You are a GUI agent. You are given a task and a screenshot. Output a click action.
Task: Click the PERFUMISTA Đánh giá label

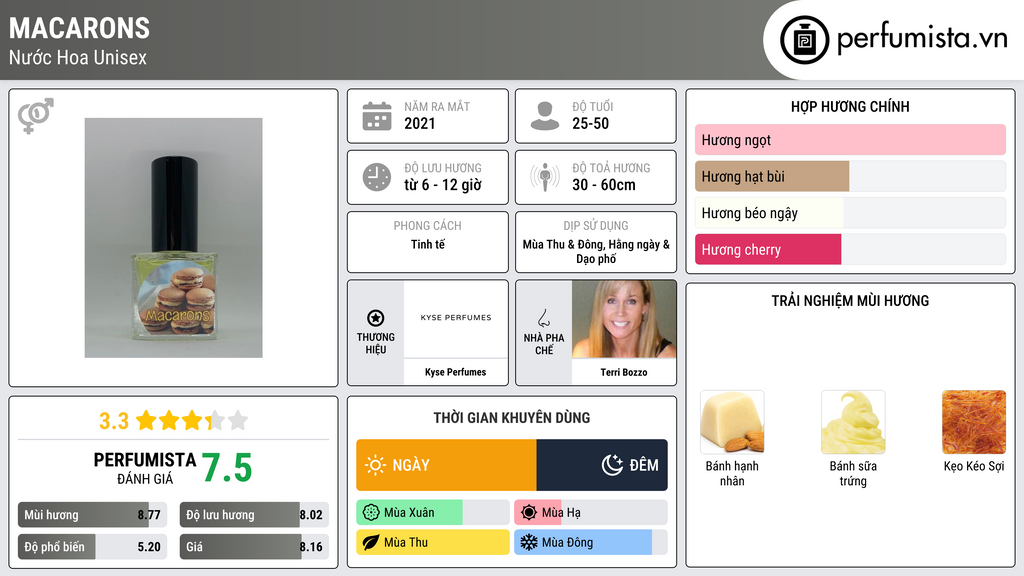144,468
